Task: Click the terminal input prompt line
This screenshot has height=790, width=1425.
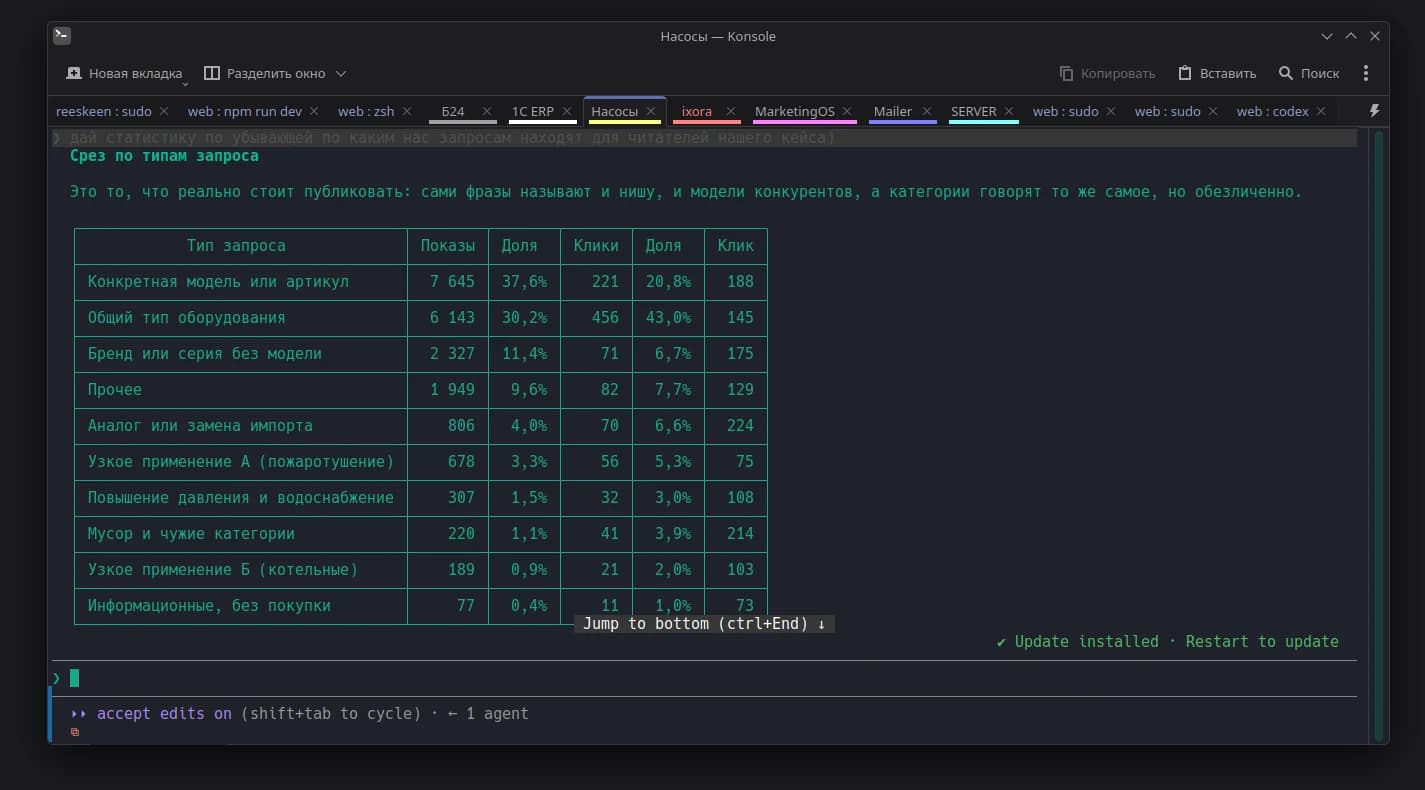Action: pos(704,678)
